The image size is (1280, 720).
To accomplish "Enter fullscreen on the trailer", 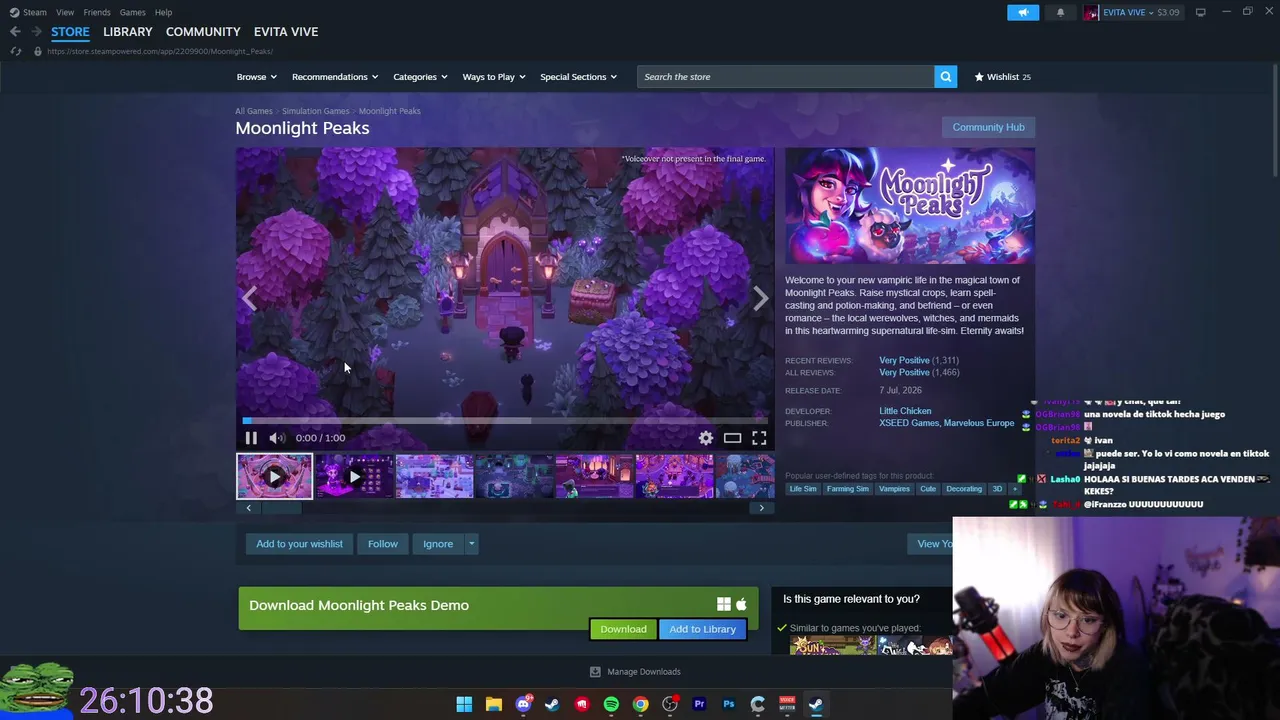I will pos(759,438).
